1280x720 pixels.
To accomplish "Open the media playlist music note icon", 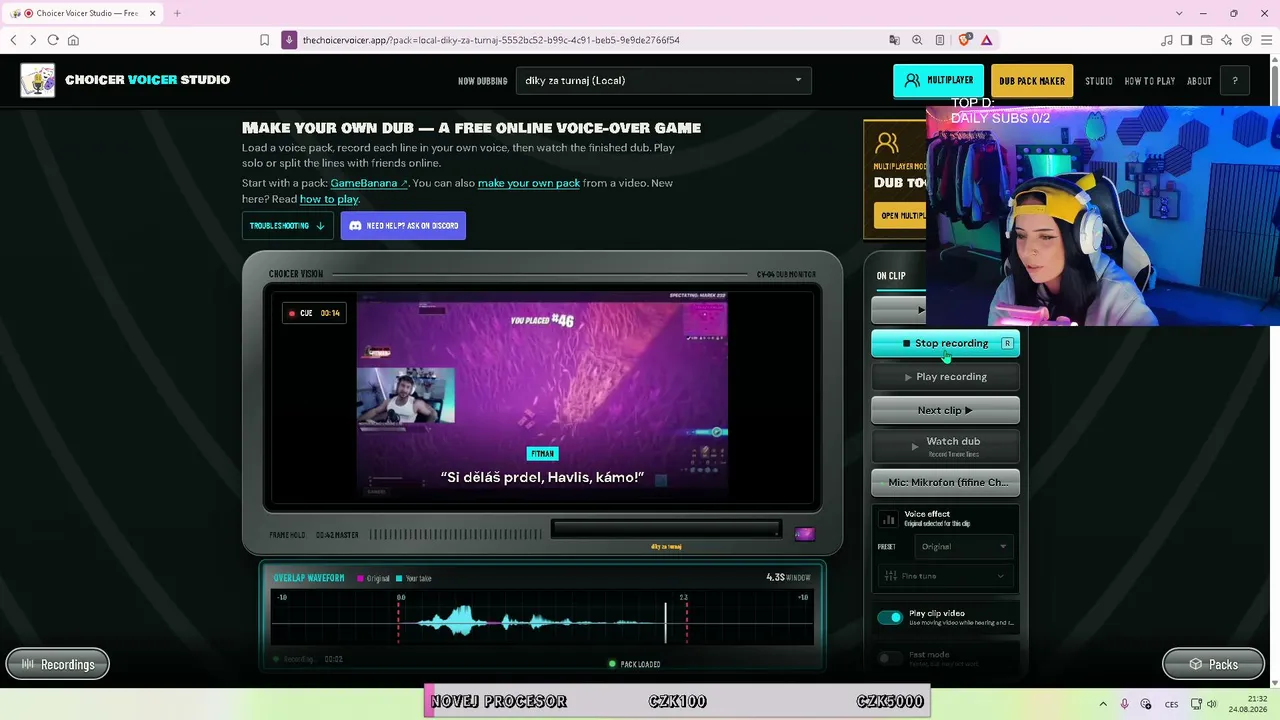I will pyautogui.click(x=1167, y=40).
